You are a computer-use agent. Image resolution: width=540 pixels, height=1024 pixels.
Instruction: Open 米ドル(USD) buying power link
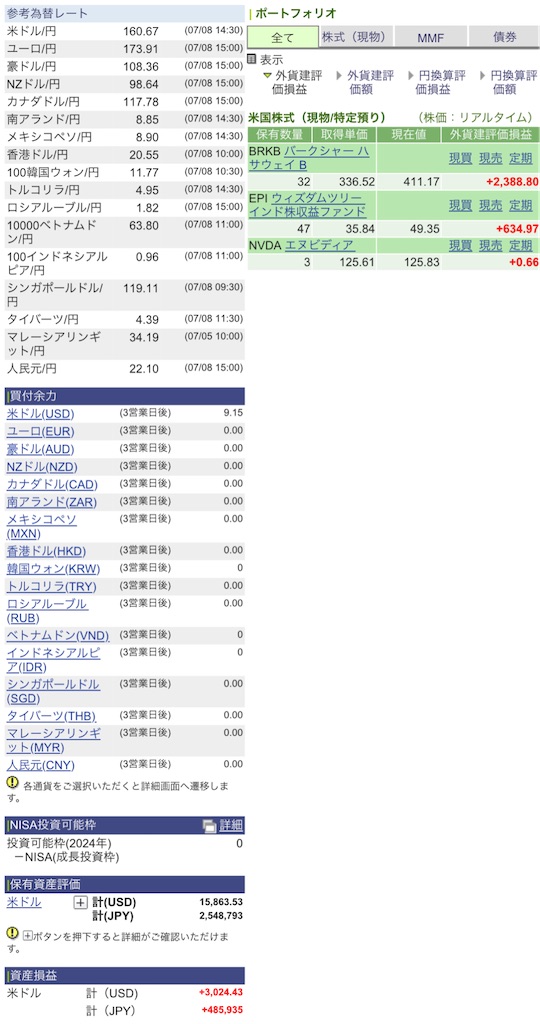click(40, 414)
